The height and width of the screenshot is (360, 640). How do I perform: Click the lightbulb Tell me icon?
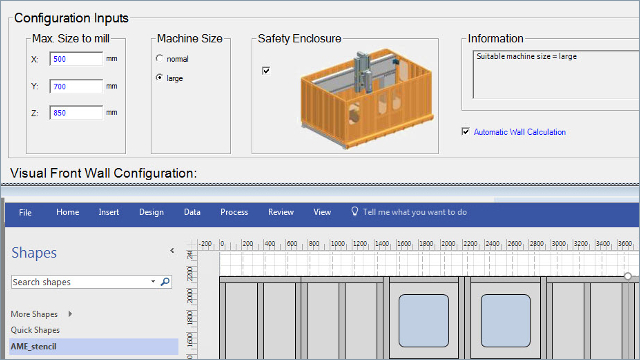pyautogui.click(x=355, y=211)
